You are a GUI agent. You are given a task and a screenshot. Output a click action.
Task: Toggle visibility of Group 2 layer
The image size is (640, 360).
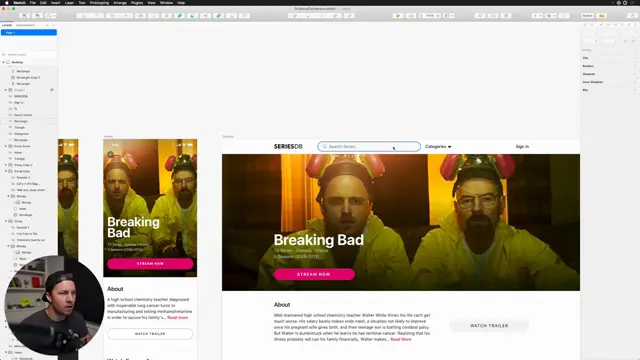[52, 90]
